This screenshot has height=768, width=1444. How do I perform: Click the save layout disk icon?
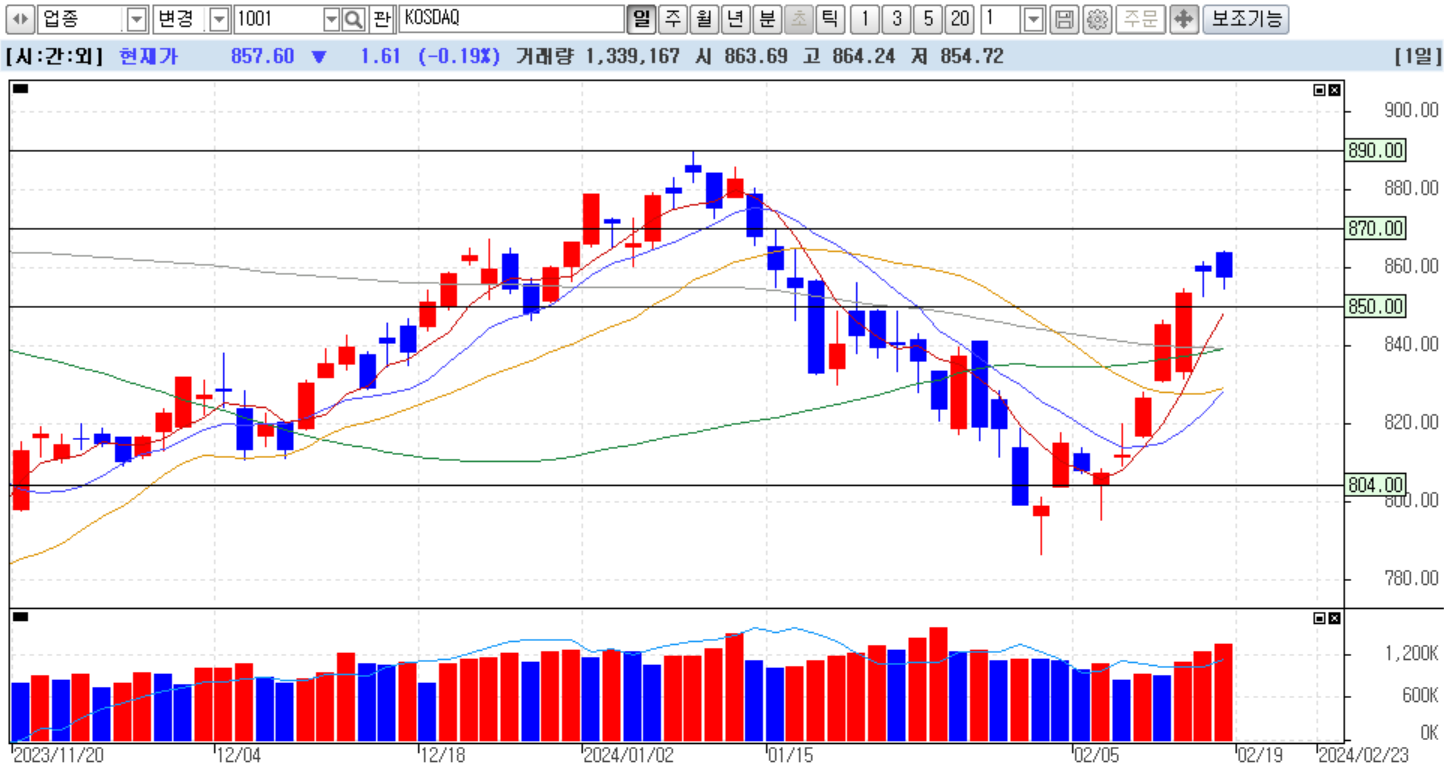tap(1065, 19)
